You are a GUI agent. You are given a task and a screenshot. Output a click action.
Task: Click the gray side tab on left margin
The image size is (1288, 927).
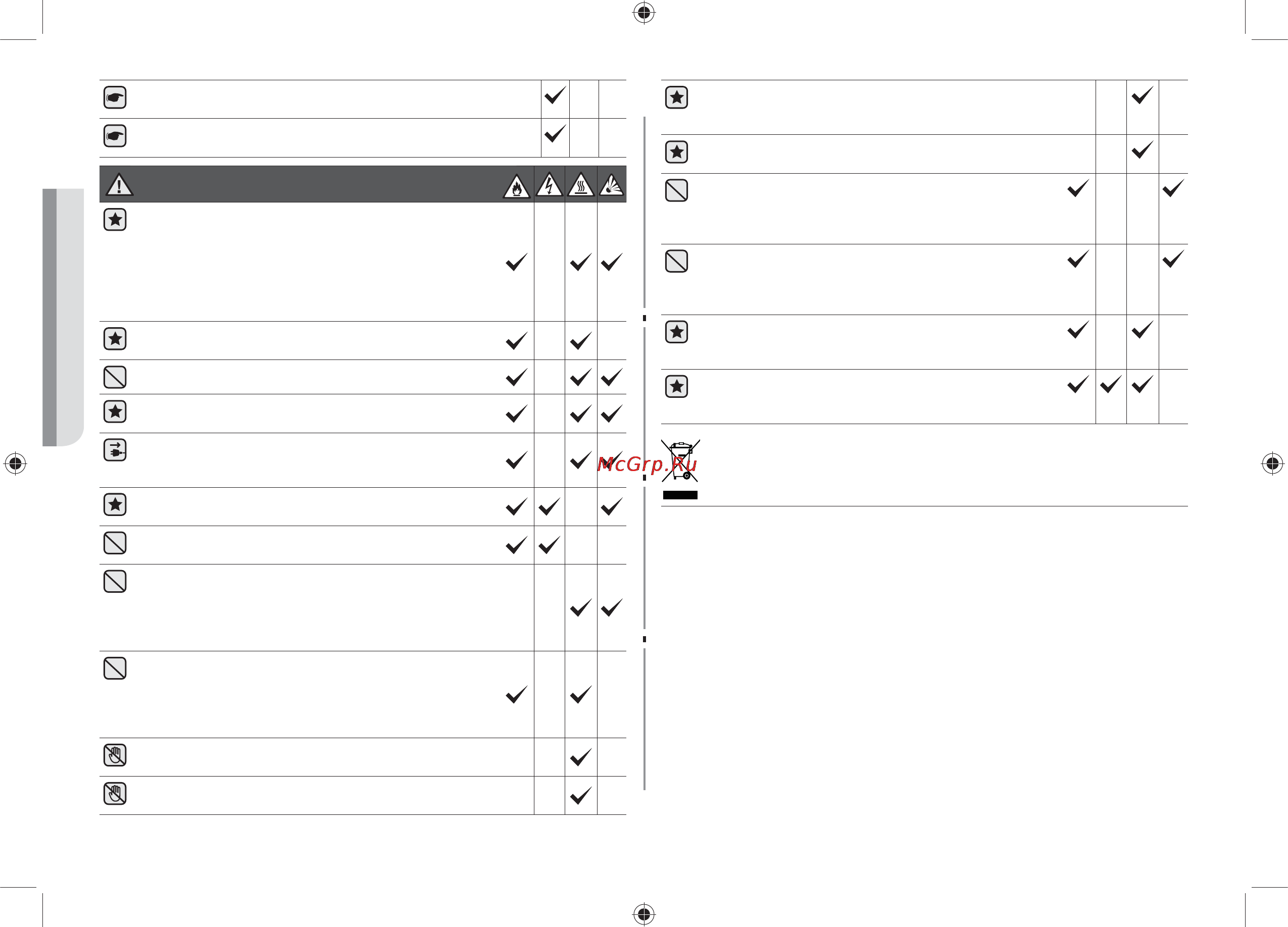[x=63, y=317]
